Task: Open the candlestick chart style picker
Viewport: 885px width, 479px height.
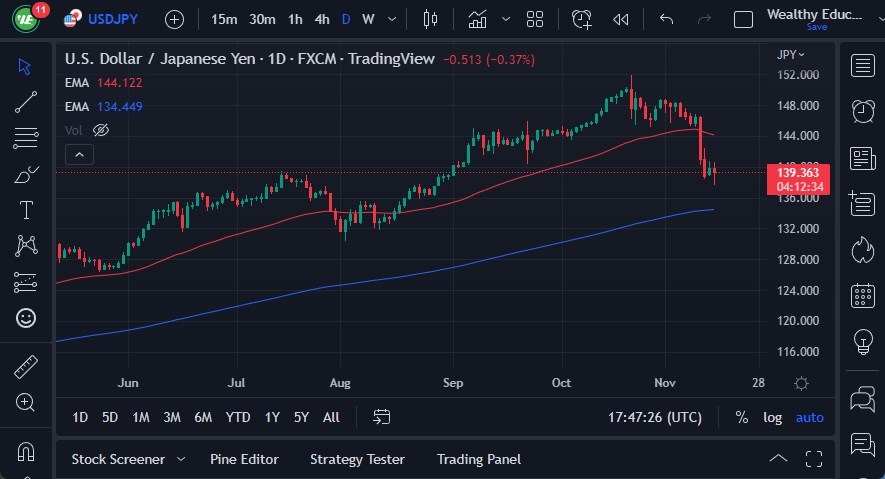Action: point(431,19)
